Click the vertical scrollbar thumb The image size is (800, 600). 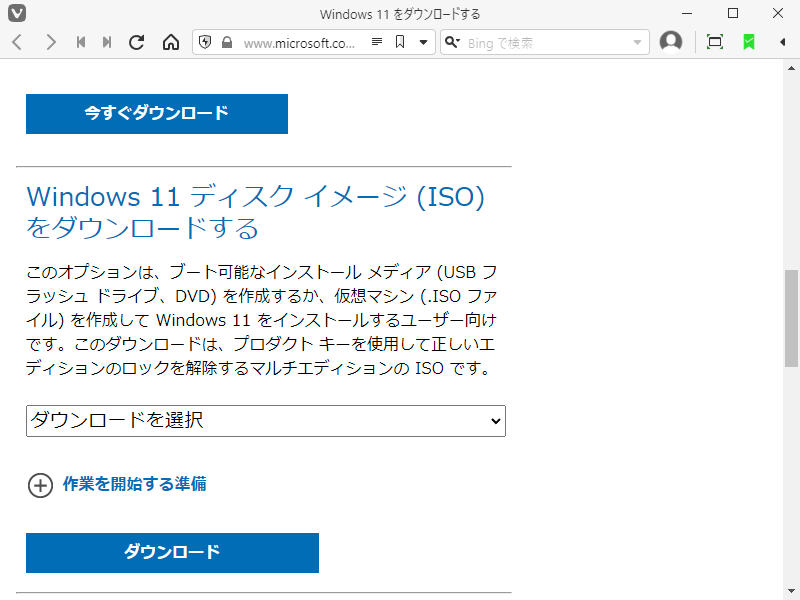tap(791, 318)
